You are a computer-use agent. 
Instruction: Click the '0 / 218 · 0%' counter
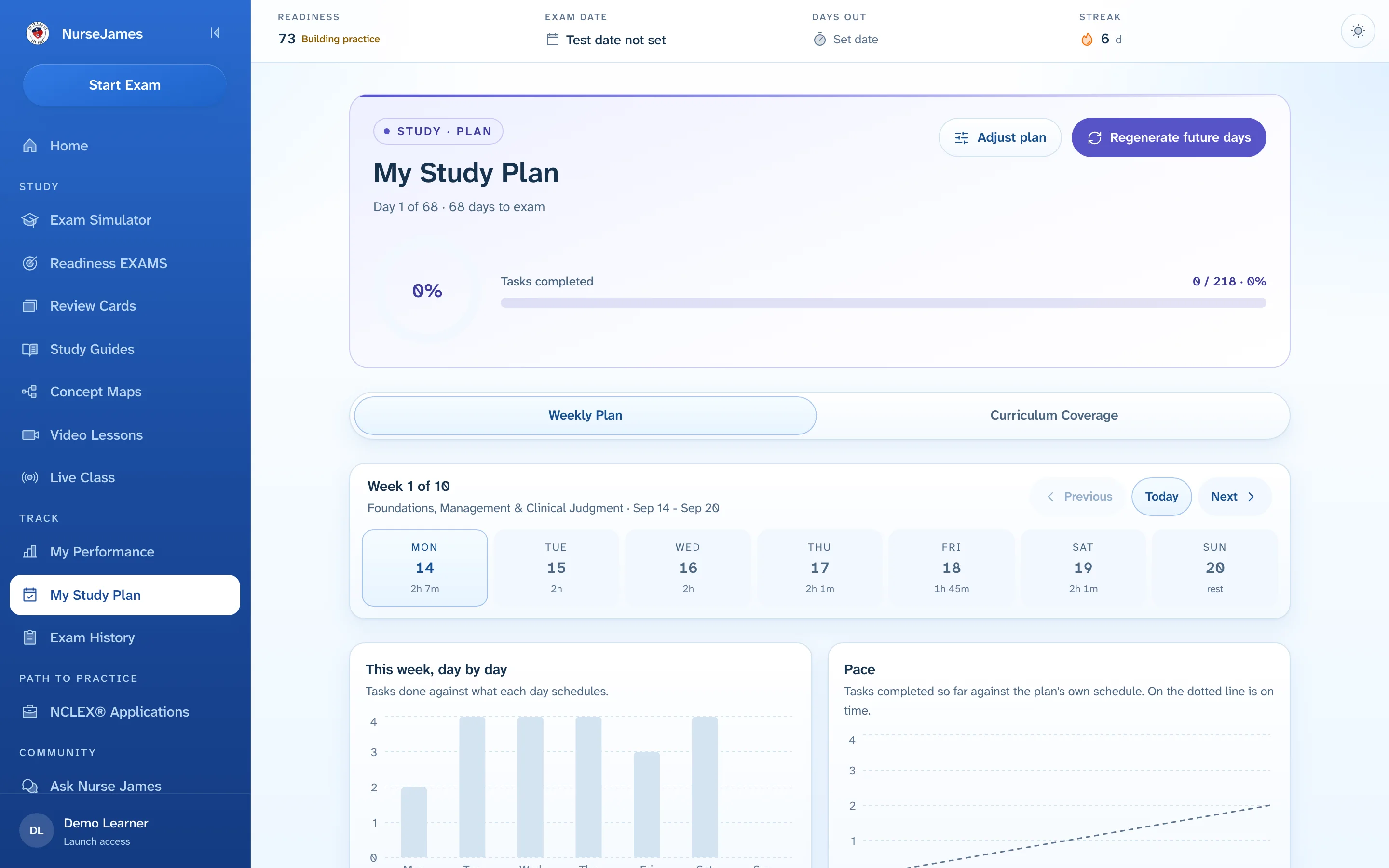[x=1229, y=281]
